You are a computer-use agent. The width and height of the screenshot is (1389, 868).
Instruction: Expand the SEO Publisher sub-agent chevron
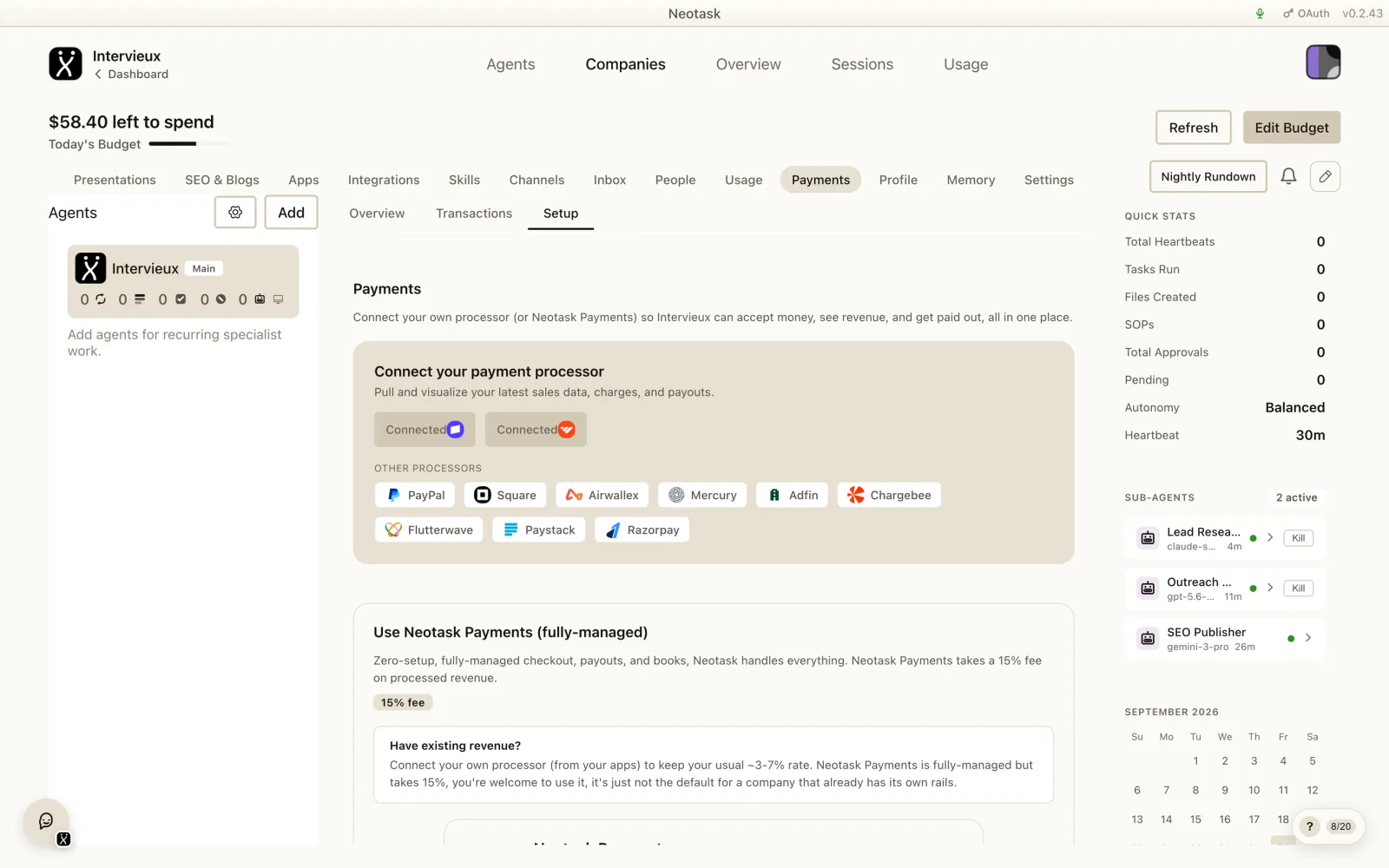coord(1308,639)
